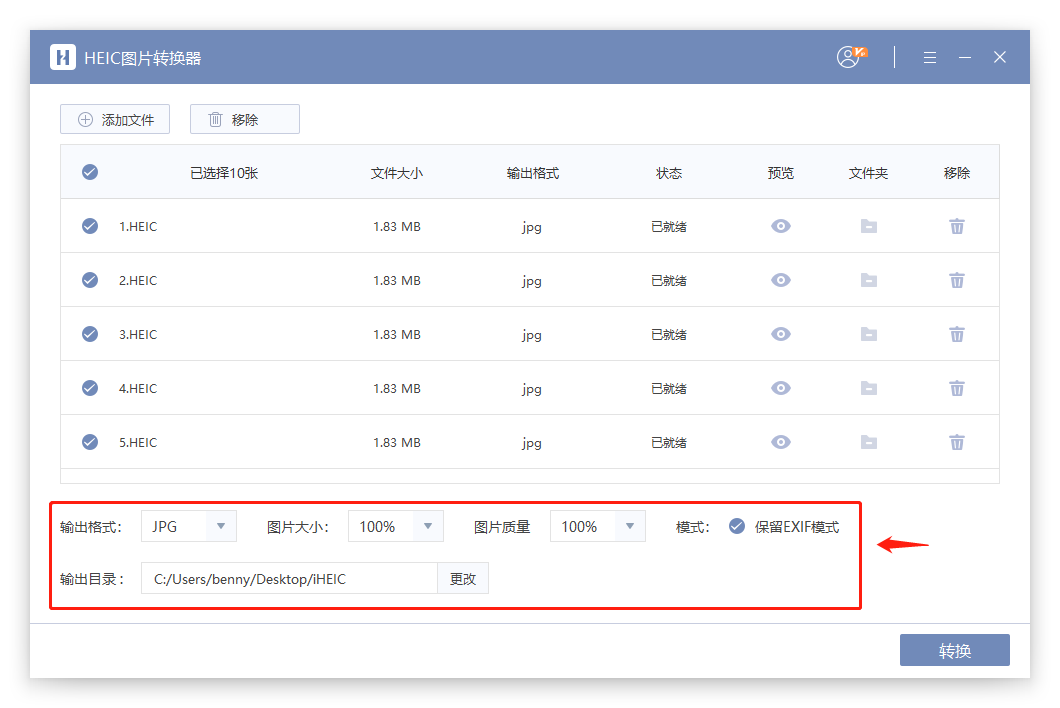1060x708 pixels.
Task: Close the HEIC converter window
Action: (1000, 57)
